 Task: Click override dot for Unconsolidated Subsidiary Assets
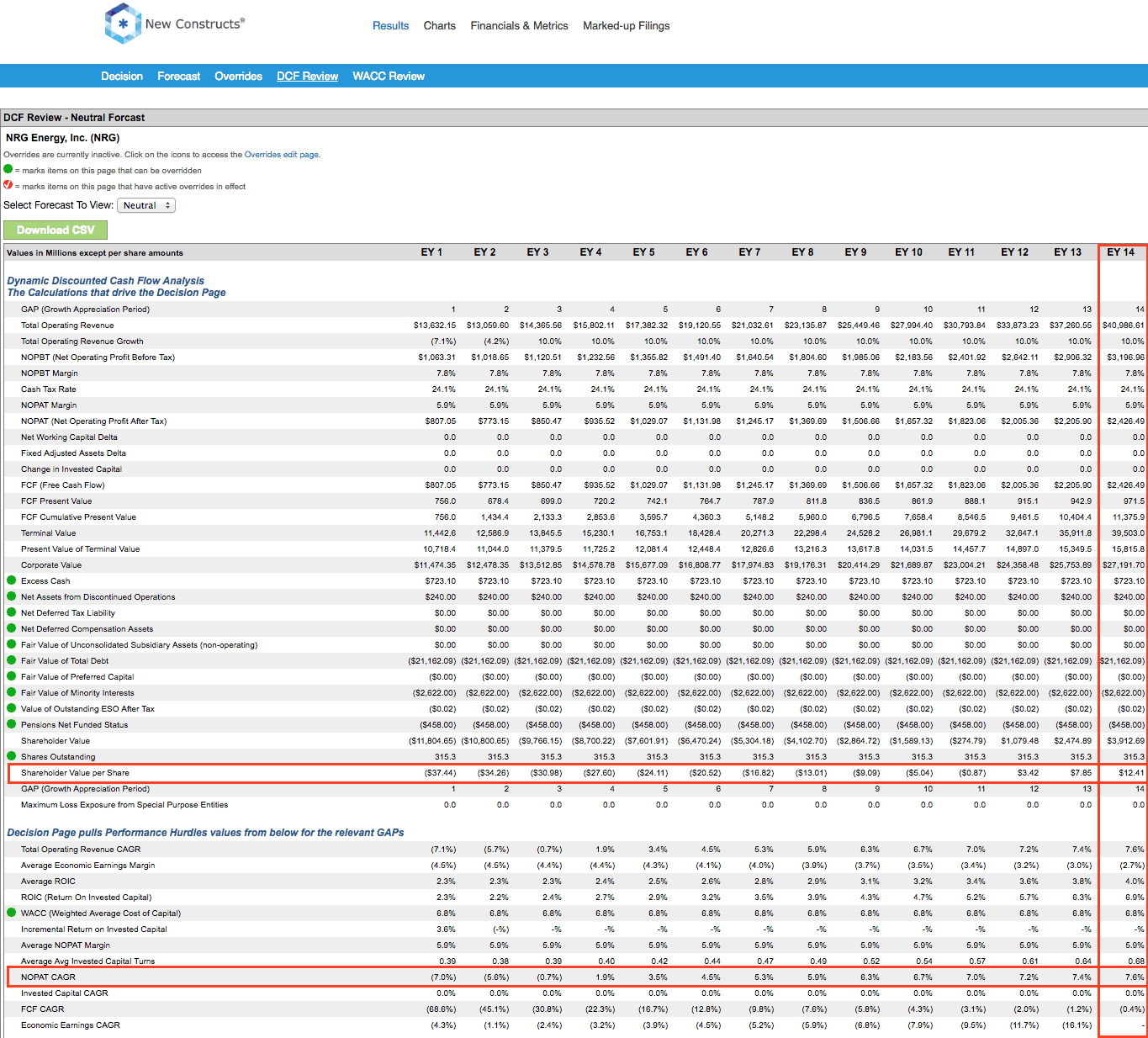point(12,644)
